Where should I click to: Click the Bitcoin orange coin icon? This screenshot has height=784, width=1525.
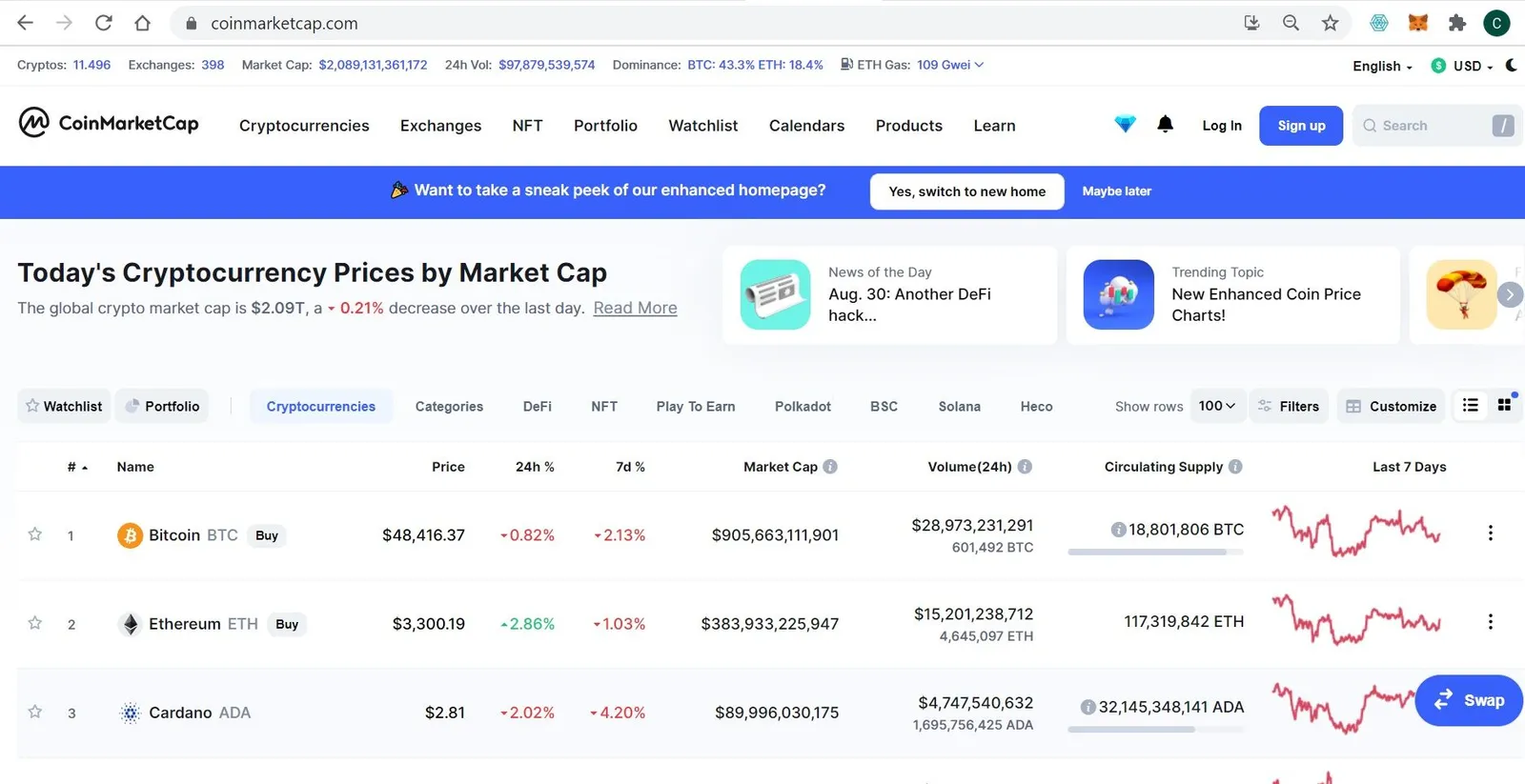(130, 535)
